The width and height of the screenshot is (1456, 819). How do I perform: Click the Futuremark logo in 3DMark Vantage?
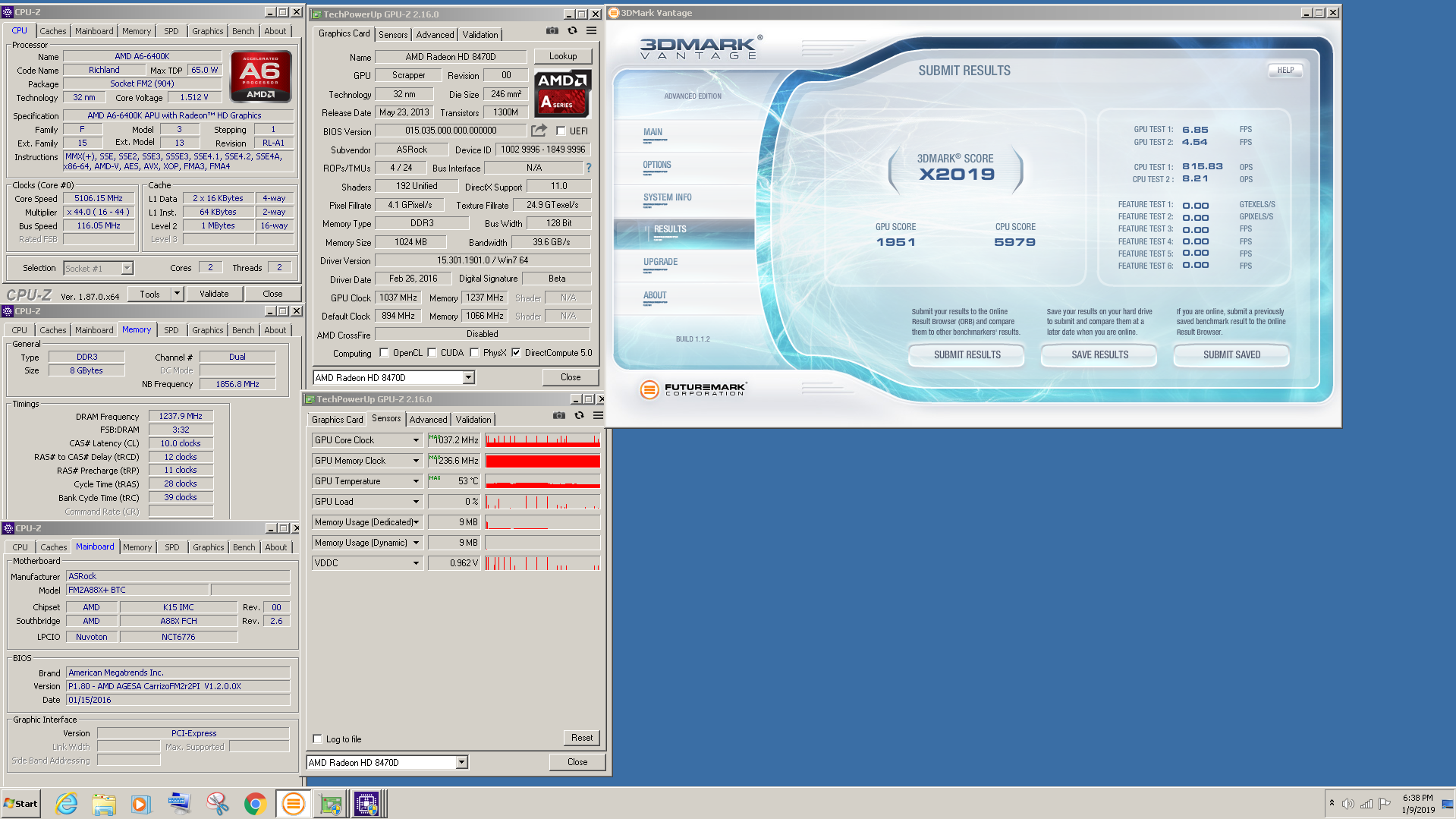pos(693,389)
